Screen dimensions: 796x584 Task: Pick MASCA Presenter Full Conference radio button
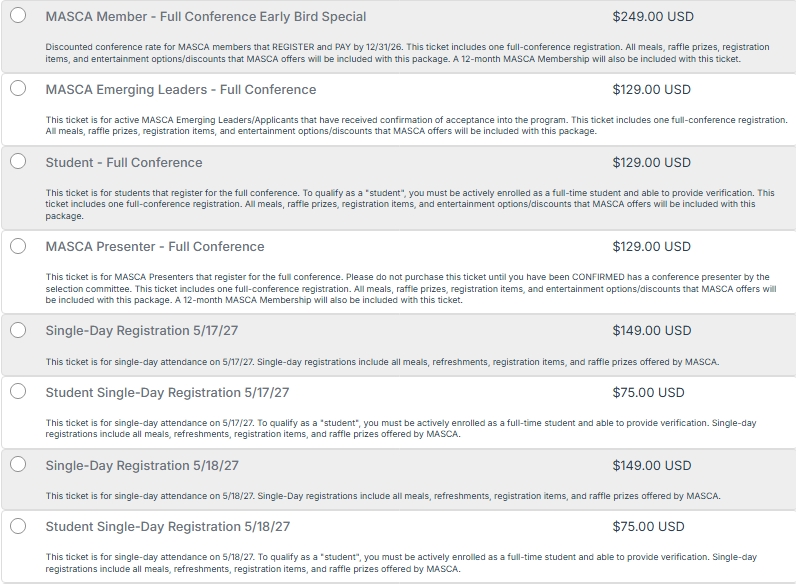(18, 246)
